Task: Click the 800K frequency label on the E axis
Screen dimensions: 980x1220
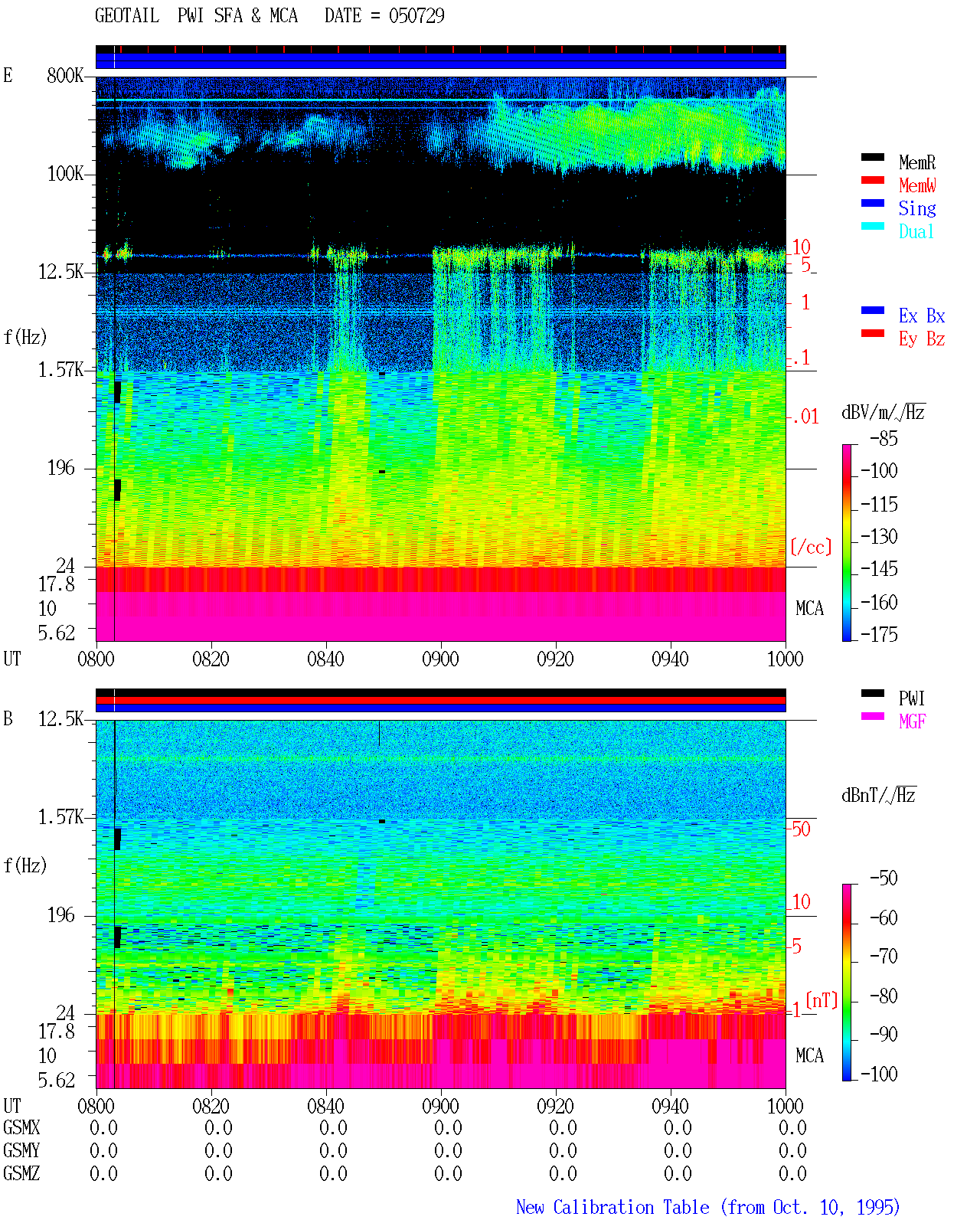Action: pos(65,75)
